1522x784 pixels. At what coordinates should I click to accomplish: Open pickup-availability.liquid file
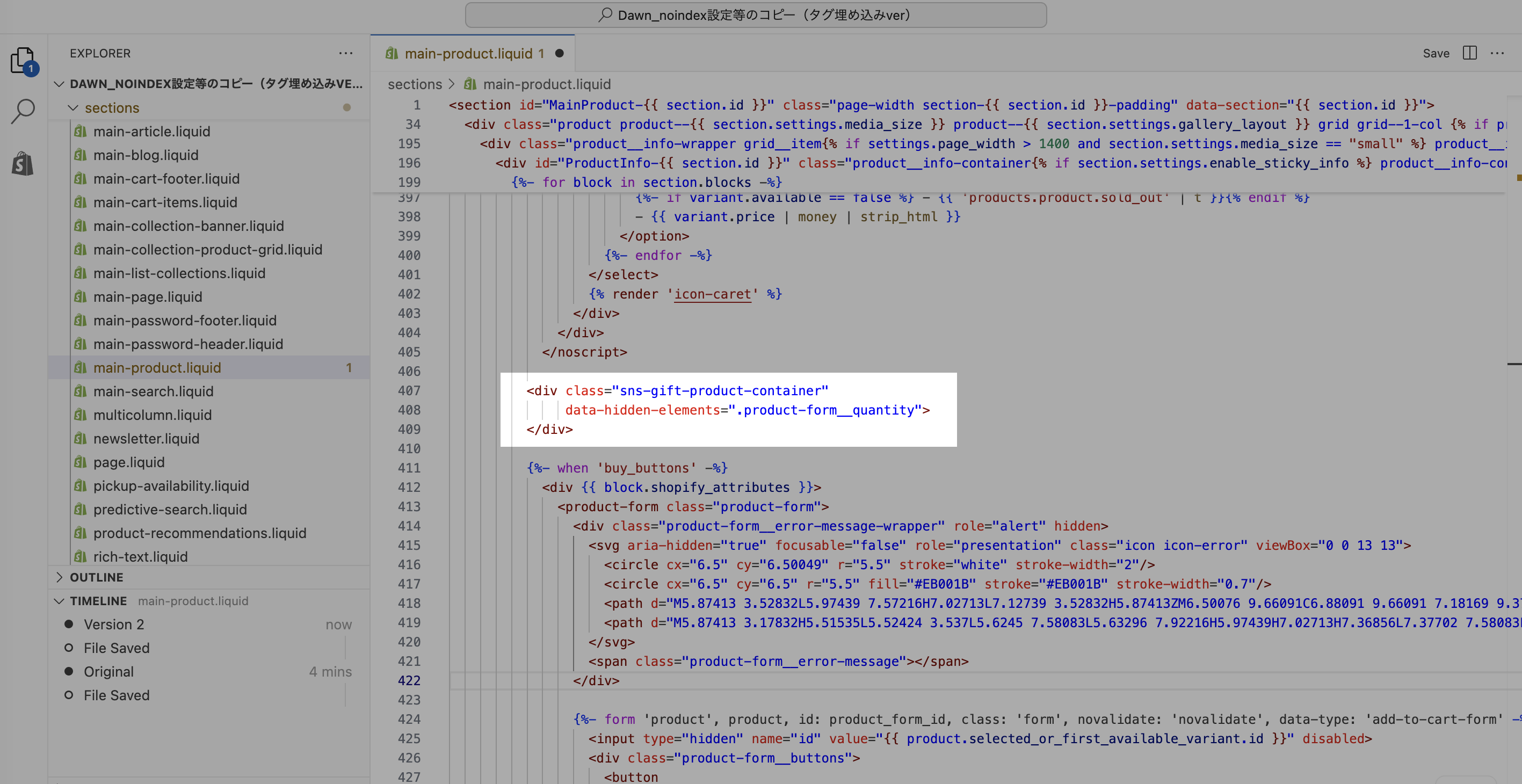click(x=171, y=485)
